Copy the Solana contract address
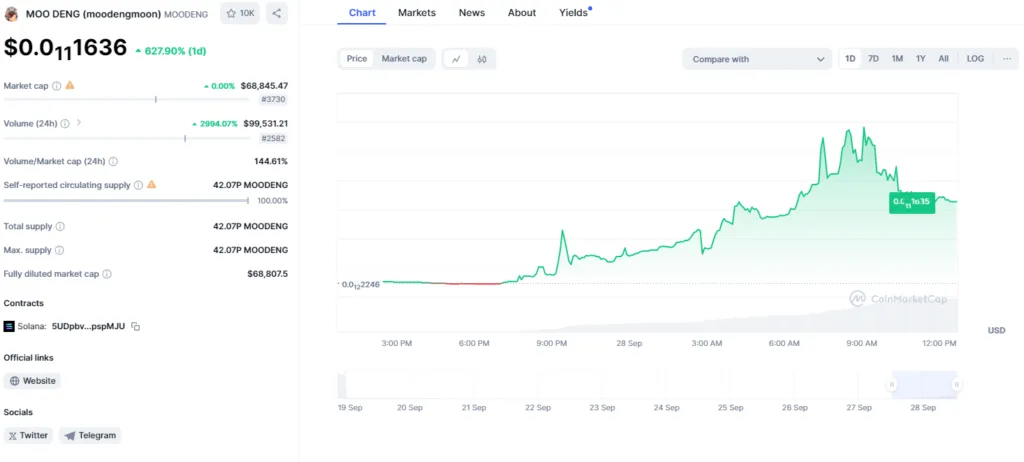The image size is (1024, 462). pos(136,326)
